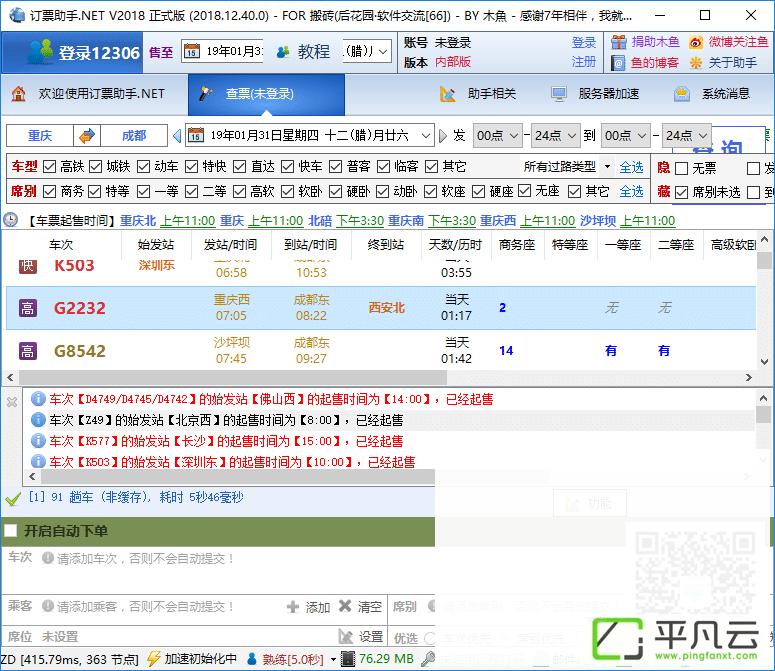The image size is (775, 671).
Task: Open the 助手相关 tab
Action: (x=479, y=94)
